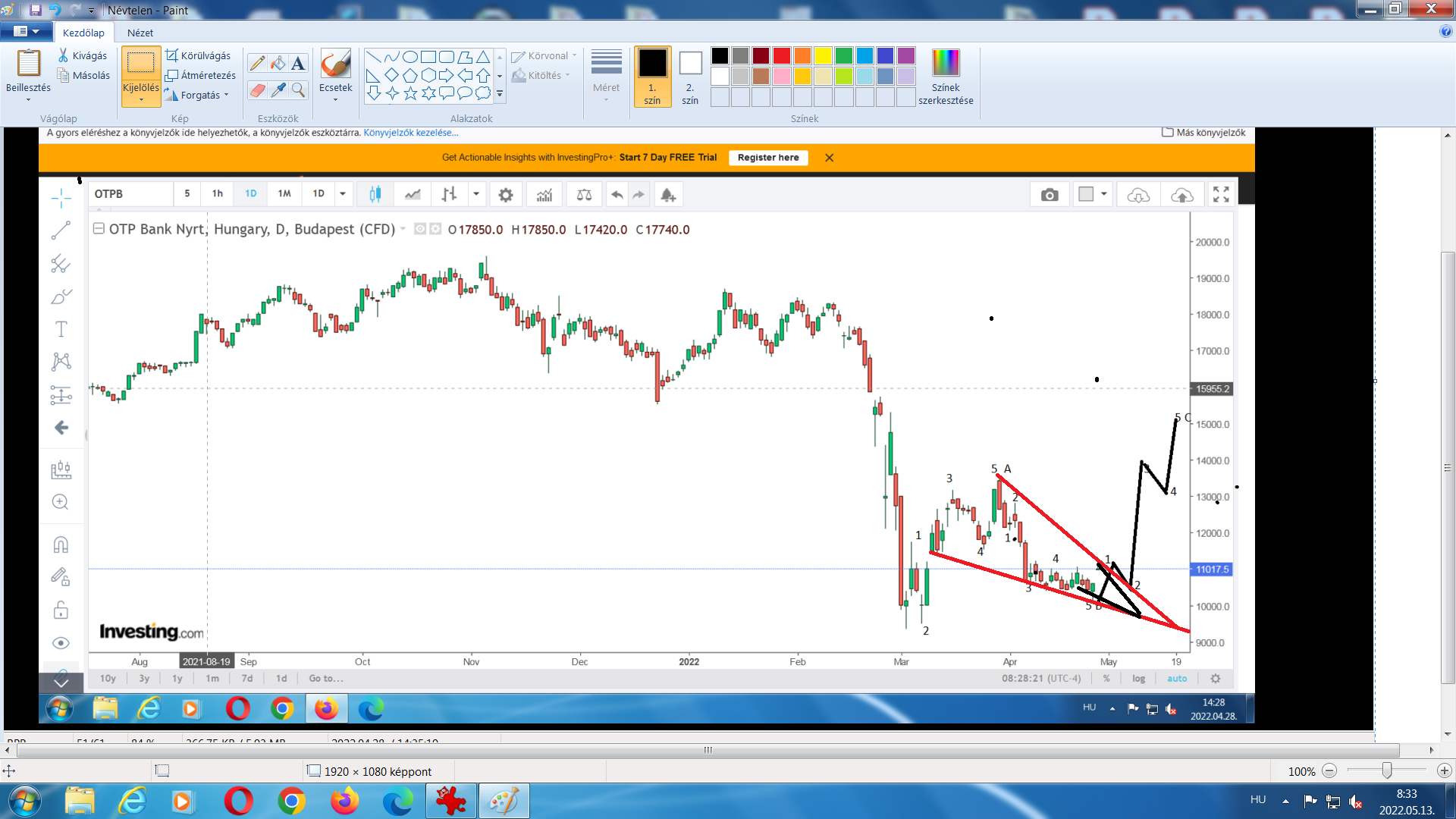The height and width of the screenshot is (819, 1456).
Task: Activate the 2. szín color selector
Action: pyautogui.click(x=690, y=76)
